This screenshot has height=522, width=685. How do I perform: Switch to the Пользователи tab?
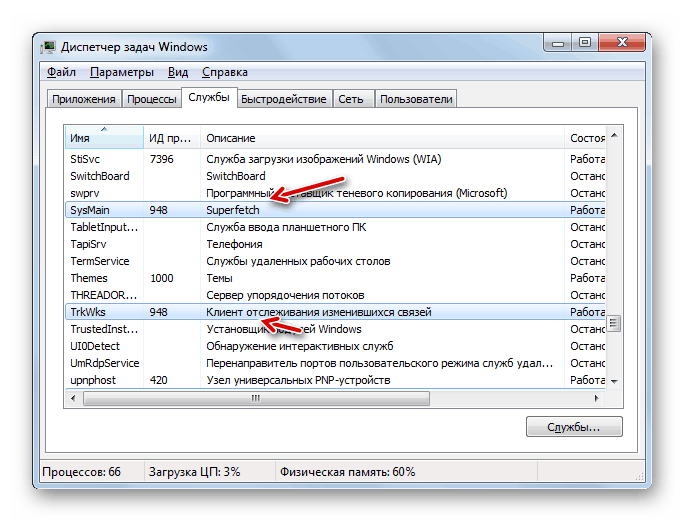(x=416, y=99)
